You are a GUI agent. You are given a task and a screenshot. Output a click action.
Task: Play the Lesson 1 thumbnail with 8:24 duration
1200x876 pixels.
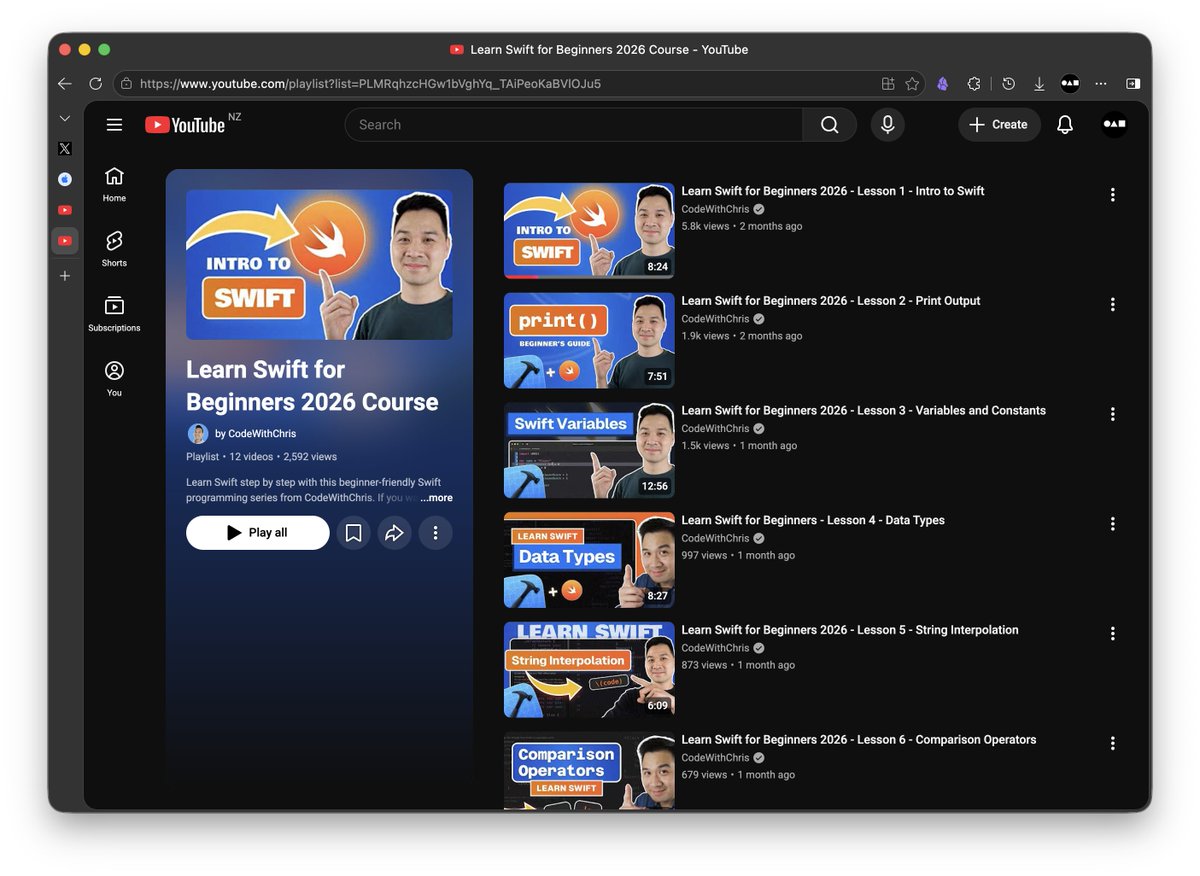click(589, 230)
